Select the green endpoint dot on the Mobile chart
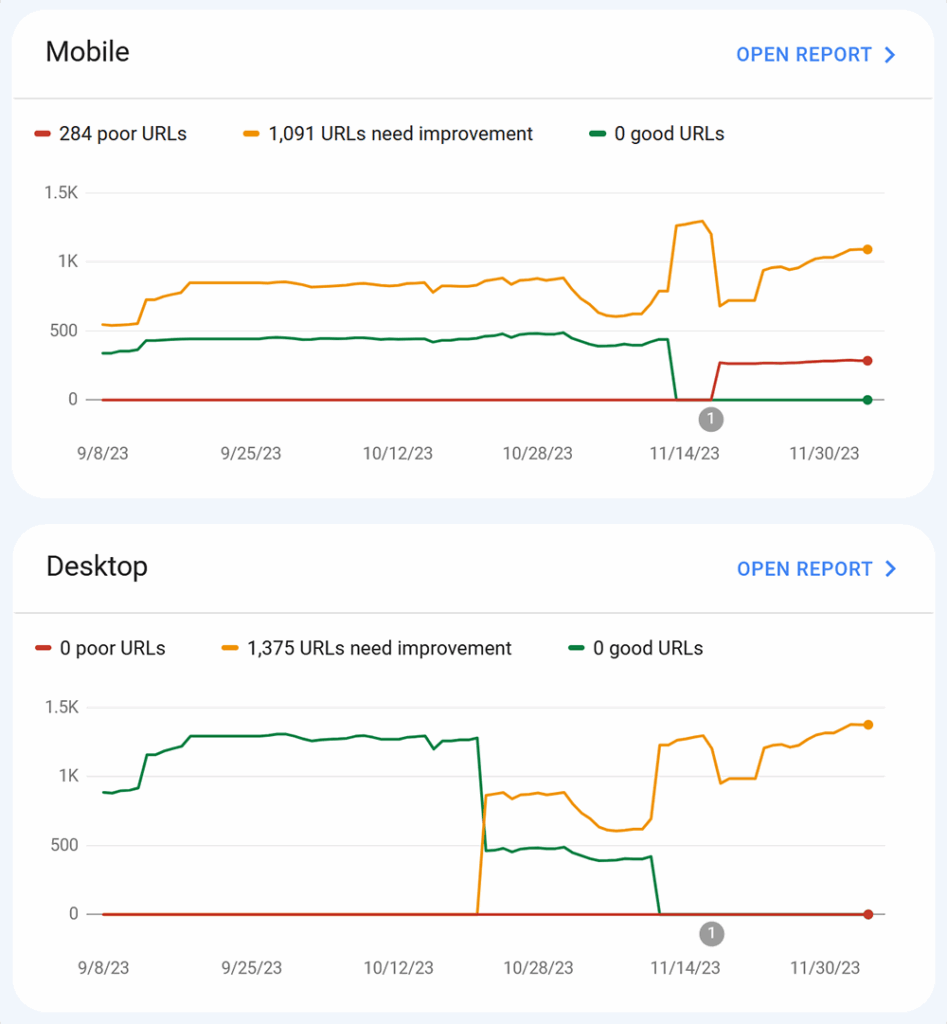This screenshot has width=947, height=1024. pos(867,399)
